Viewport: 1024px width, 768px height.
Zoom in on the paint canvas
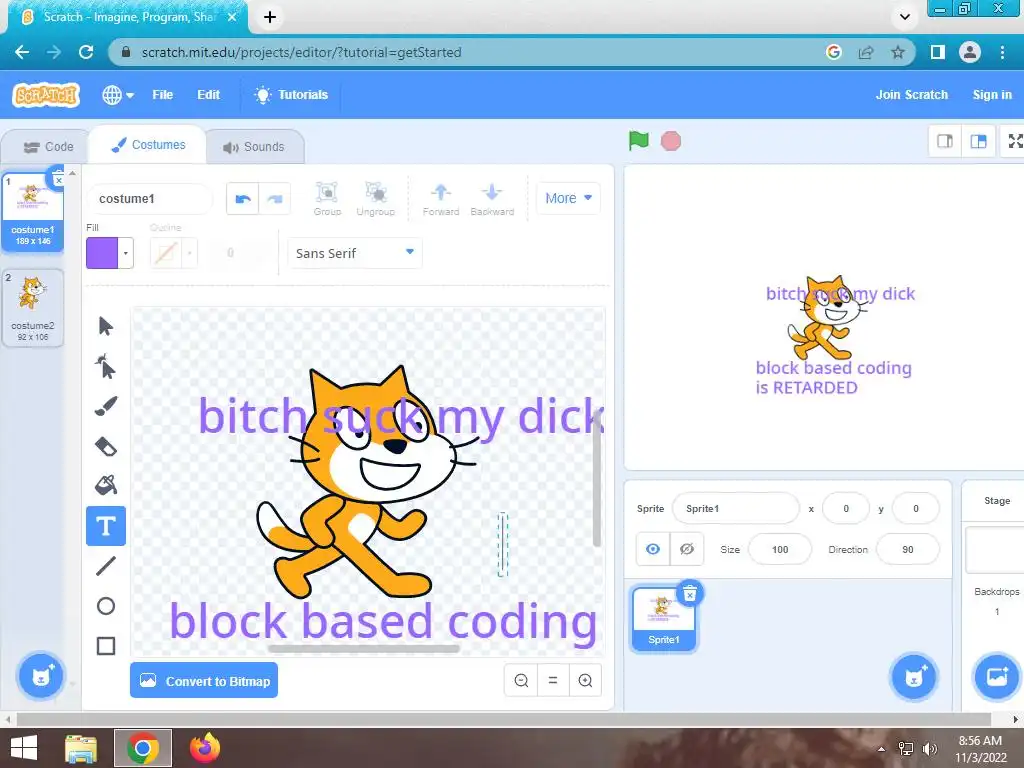(x=585, y=680)
